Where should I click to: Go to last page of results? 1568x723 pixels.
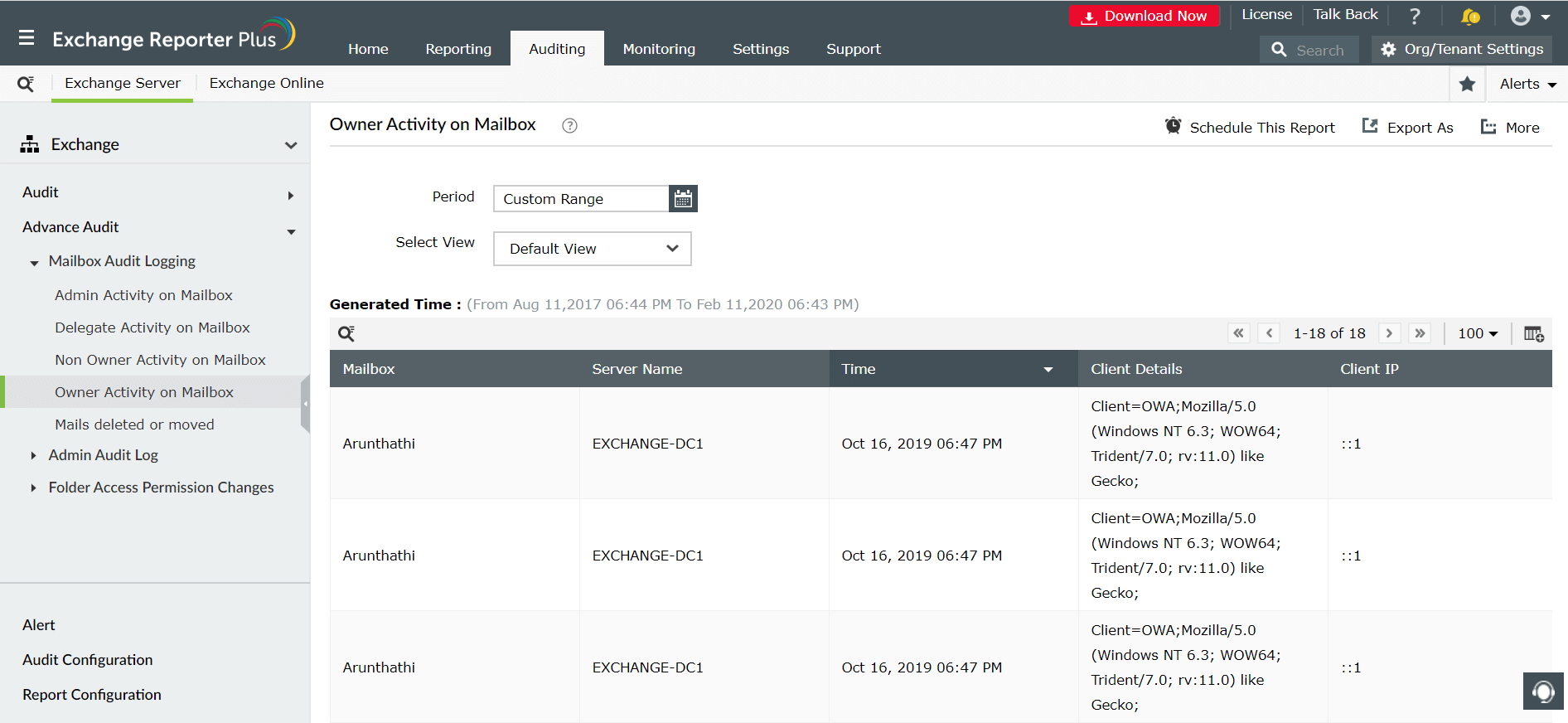pos(1420,333)
